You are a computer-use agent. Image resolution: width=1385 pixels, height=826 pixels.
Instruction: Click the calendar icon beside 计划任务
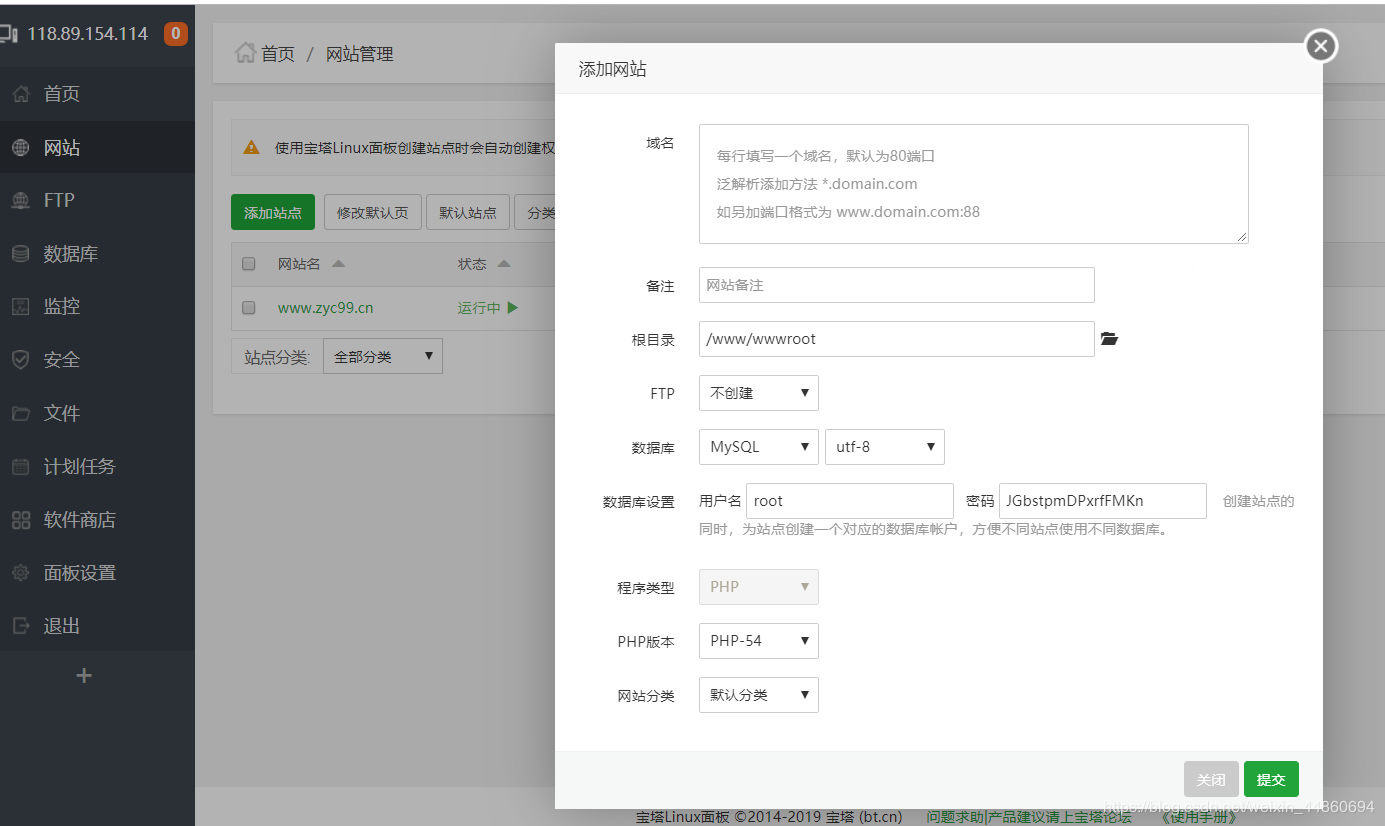(x=21, y=467)
